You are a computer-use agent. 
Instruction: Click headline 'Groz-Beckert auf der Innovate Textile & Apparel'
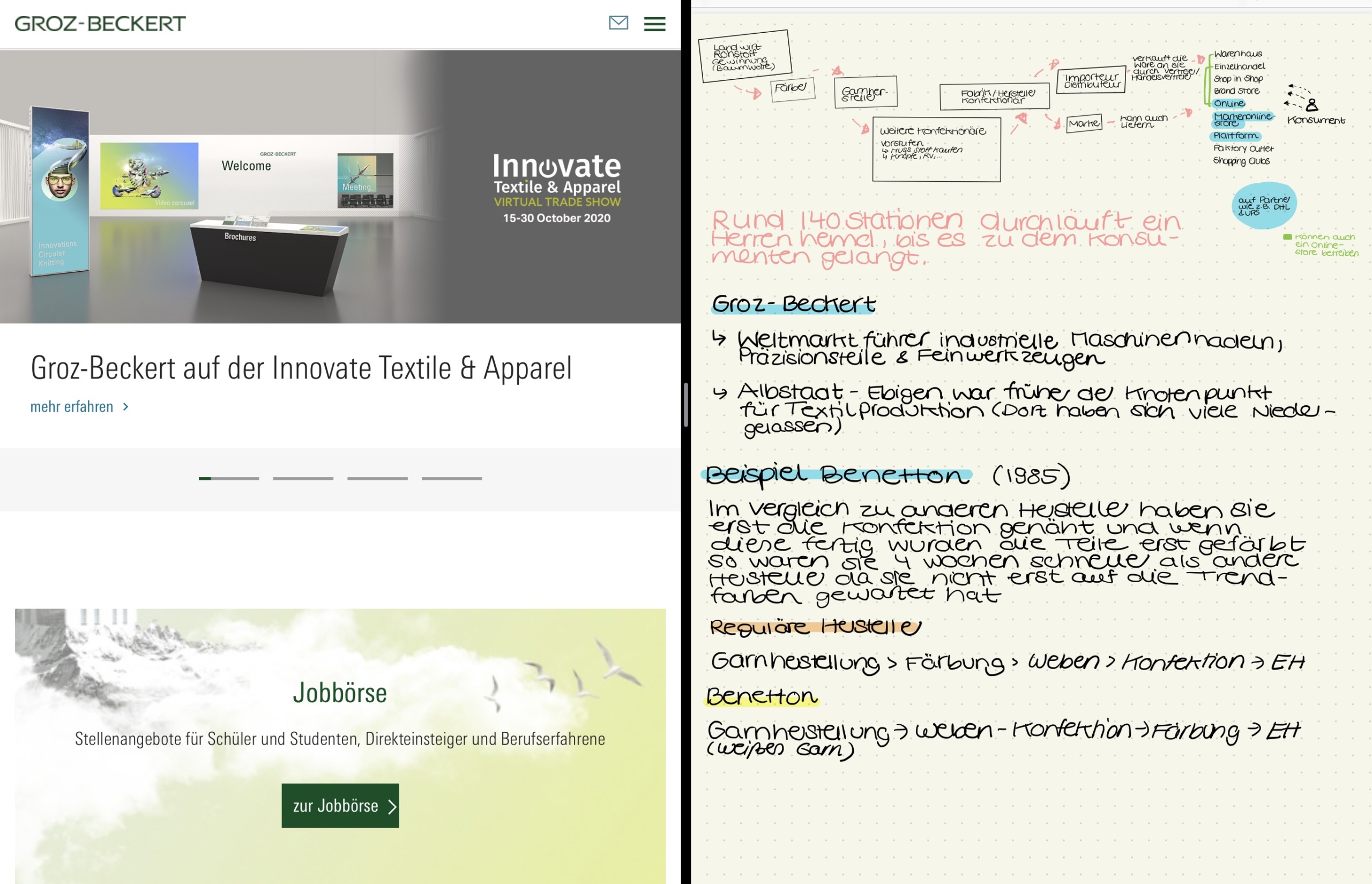[x=301, y=368]
